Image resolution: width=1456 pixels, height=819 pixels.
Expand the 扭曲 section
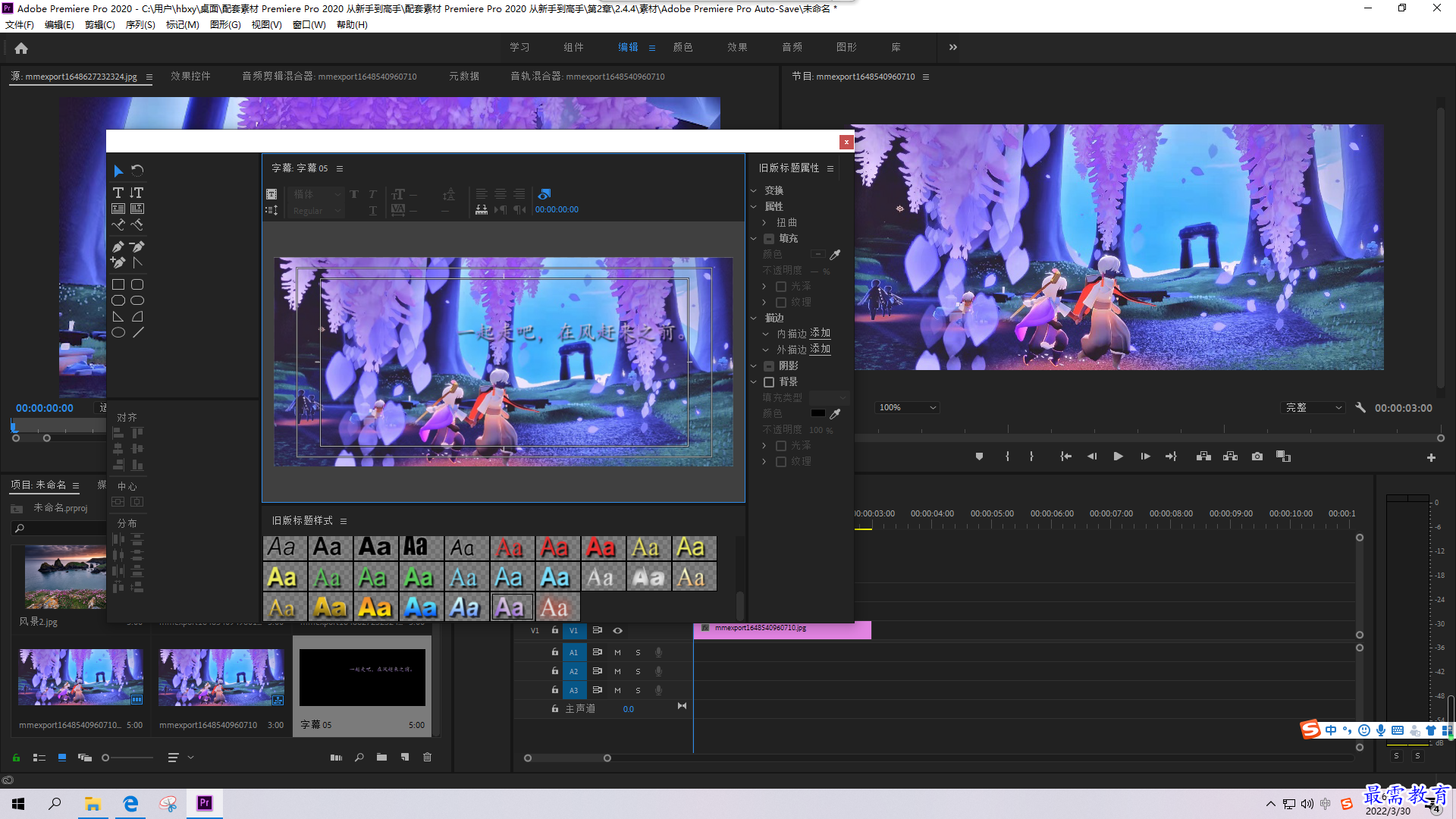[x=764, y=223]
